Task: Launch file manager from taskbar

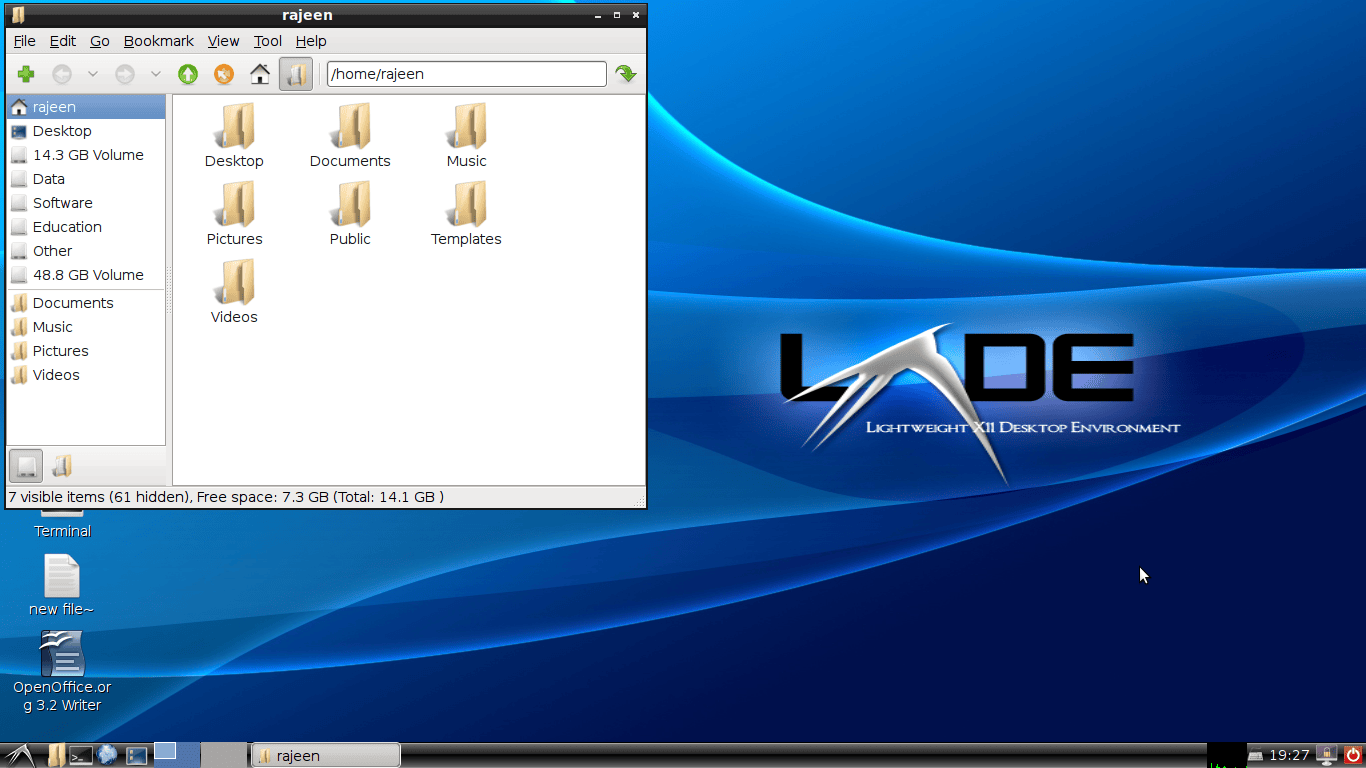Action: click(56, 755)
